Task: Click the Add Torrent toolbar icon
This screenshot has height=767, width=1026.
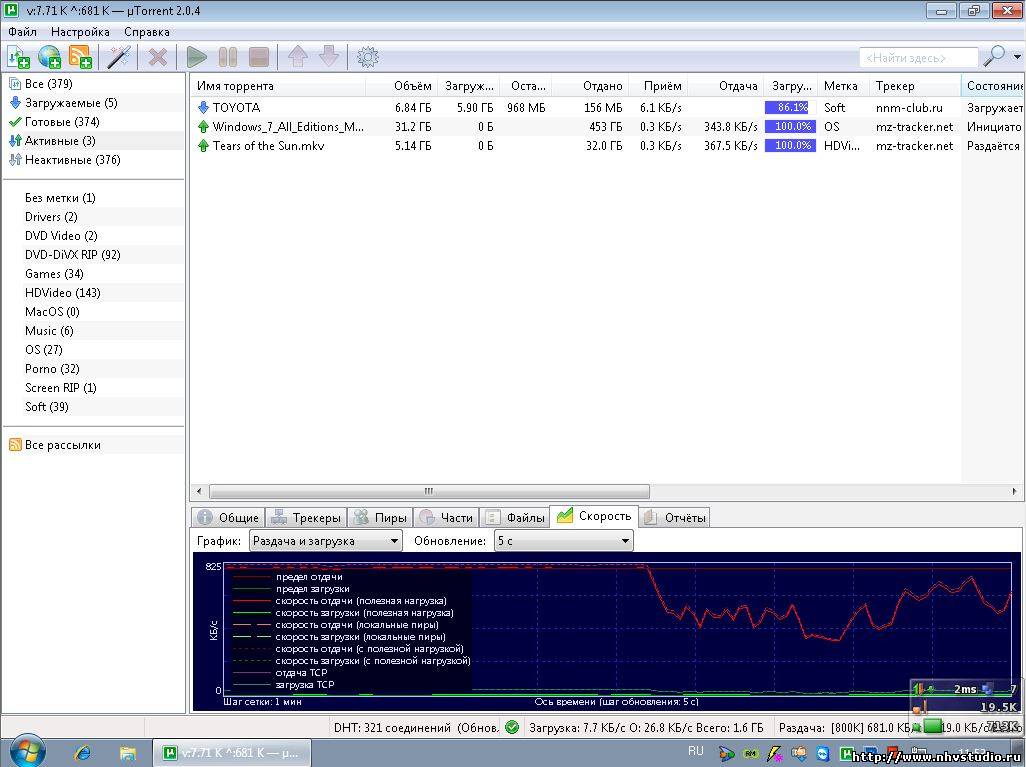Action: pos(18,57)
